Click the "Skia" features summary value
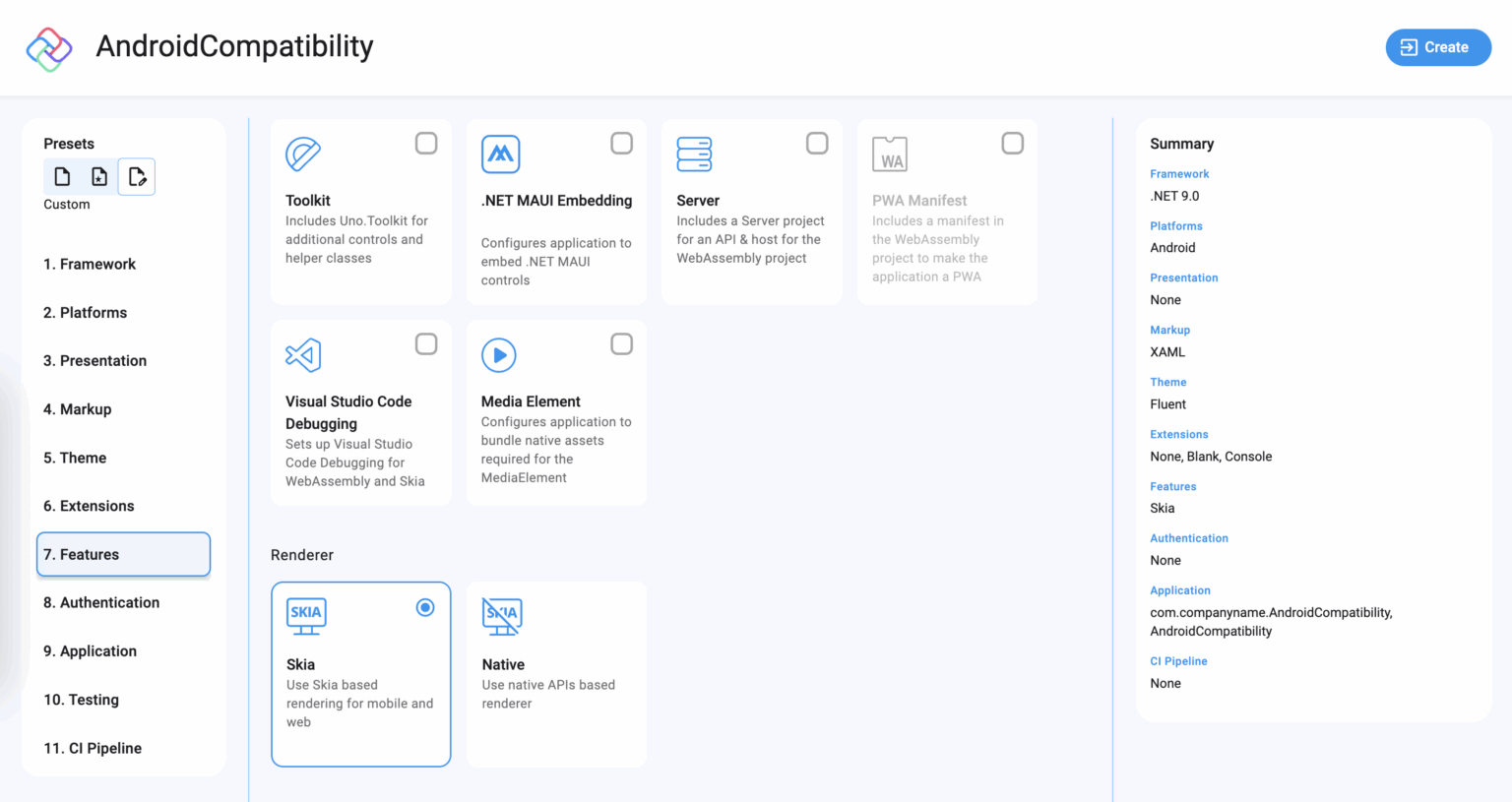1512x802 pixels. pos(1163,510)
